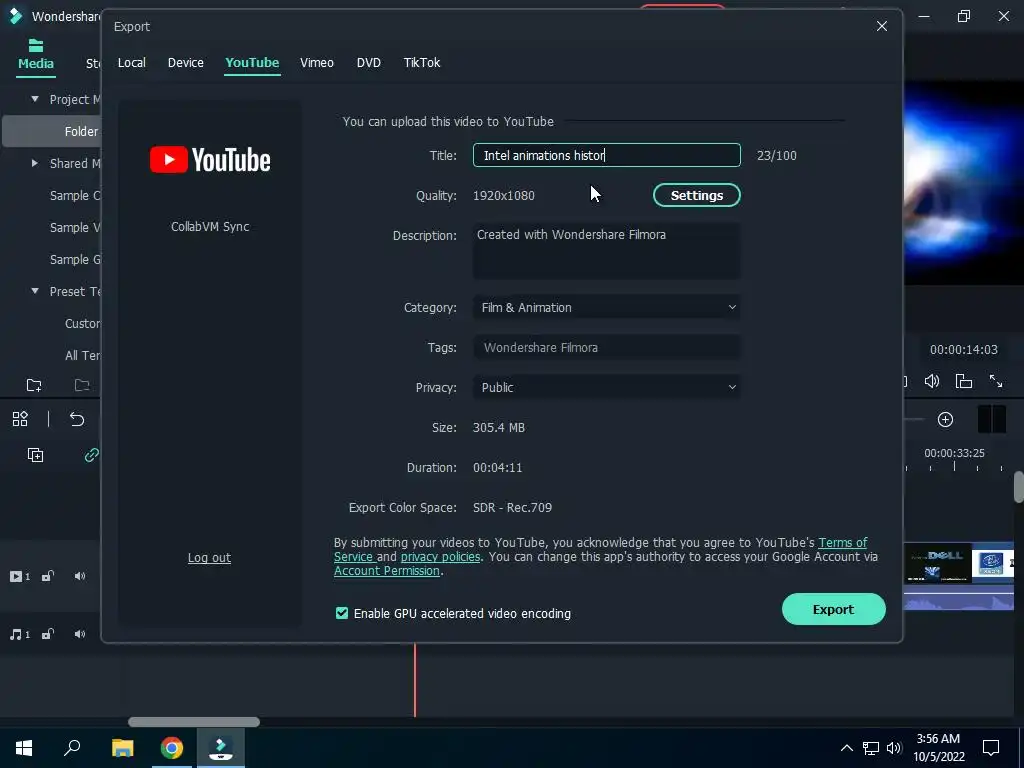Open File Explorer from the taskbar
1024x768 pixels.
[122, 748]
